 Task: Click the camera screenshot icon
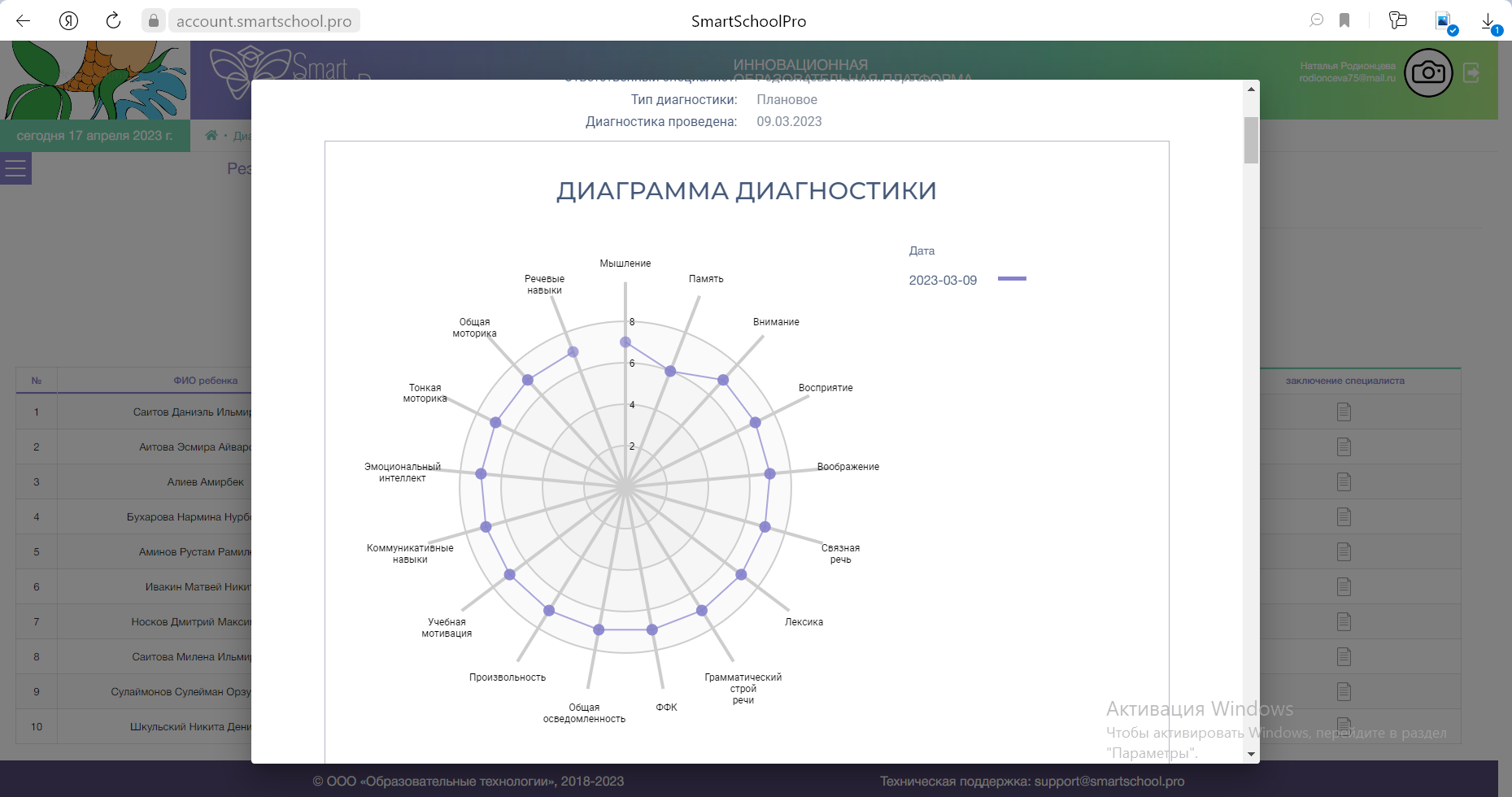[1427, 73]
